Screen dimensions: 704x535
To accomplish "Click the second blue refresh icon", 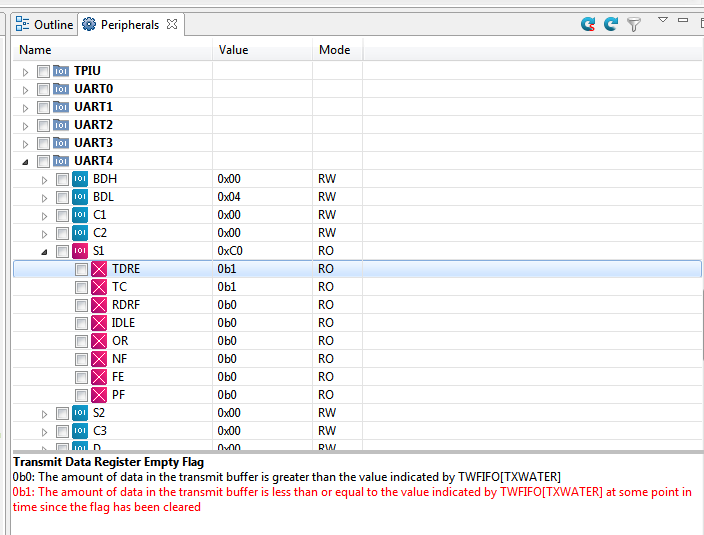I will click(x=611, y=24).
